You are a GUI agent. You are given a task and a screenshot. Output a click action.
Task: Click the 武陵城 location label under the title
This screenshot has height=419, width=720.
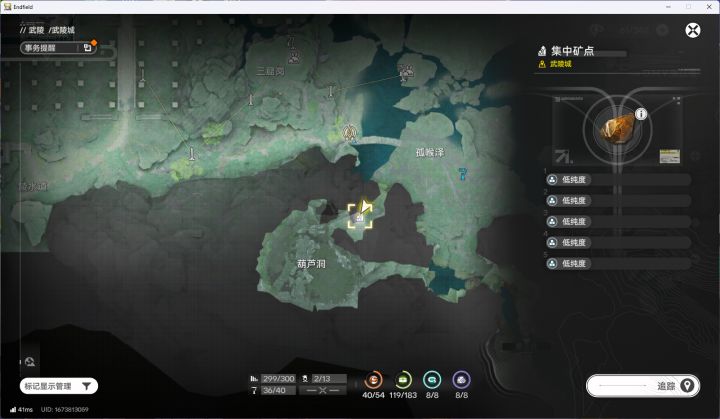(x=561, y=64)
